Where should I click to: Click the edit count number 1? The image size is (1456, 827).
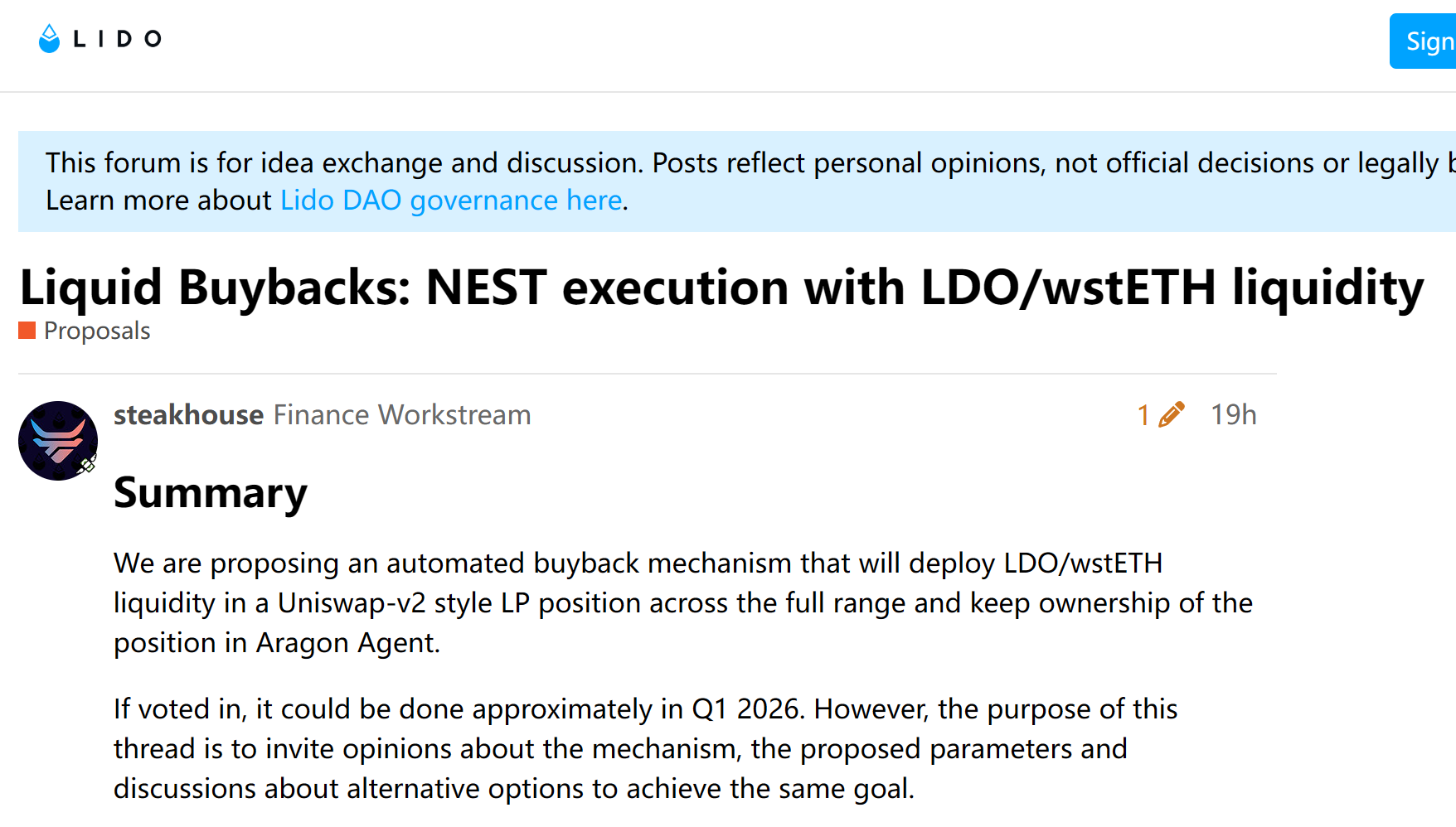(1143, 414)
